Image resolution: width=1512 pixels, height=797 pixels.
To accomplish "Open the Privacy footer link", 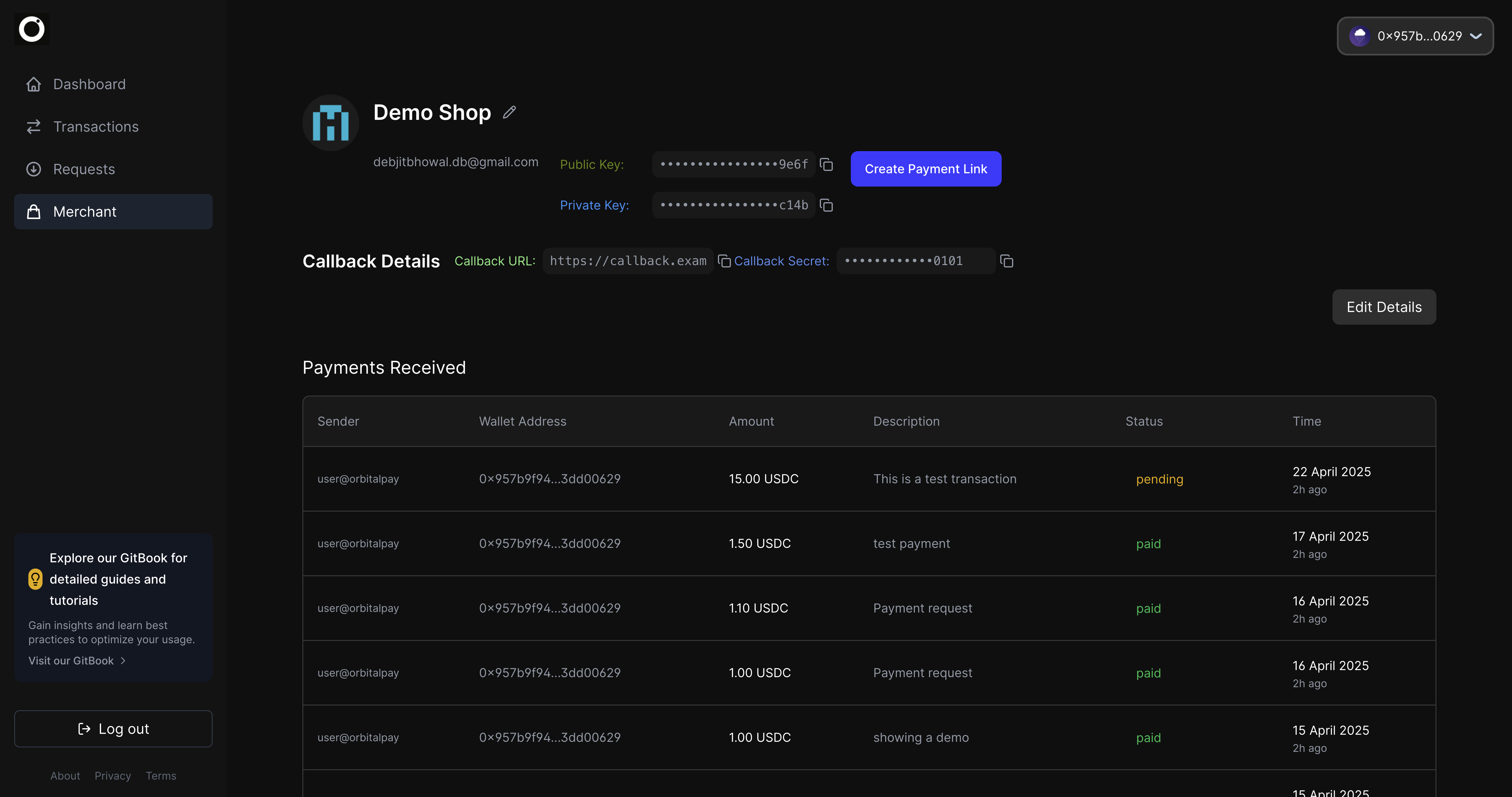I will coord(113,776).
